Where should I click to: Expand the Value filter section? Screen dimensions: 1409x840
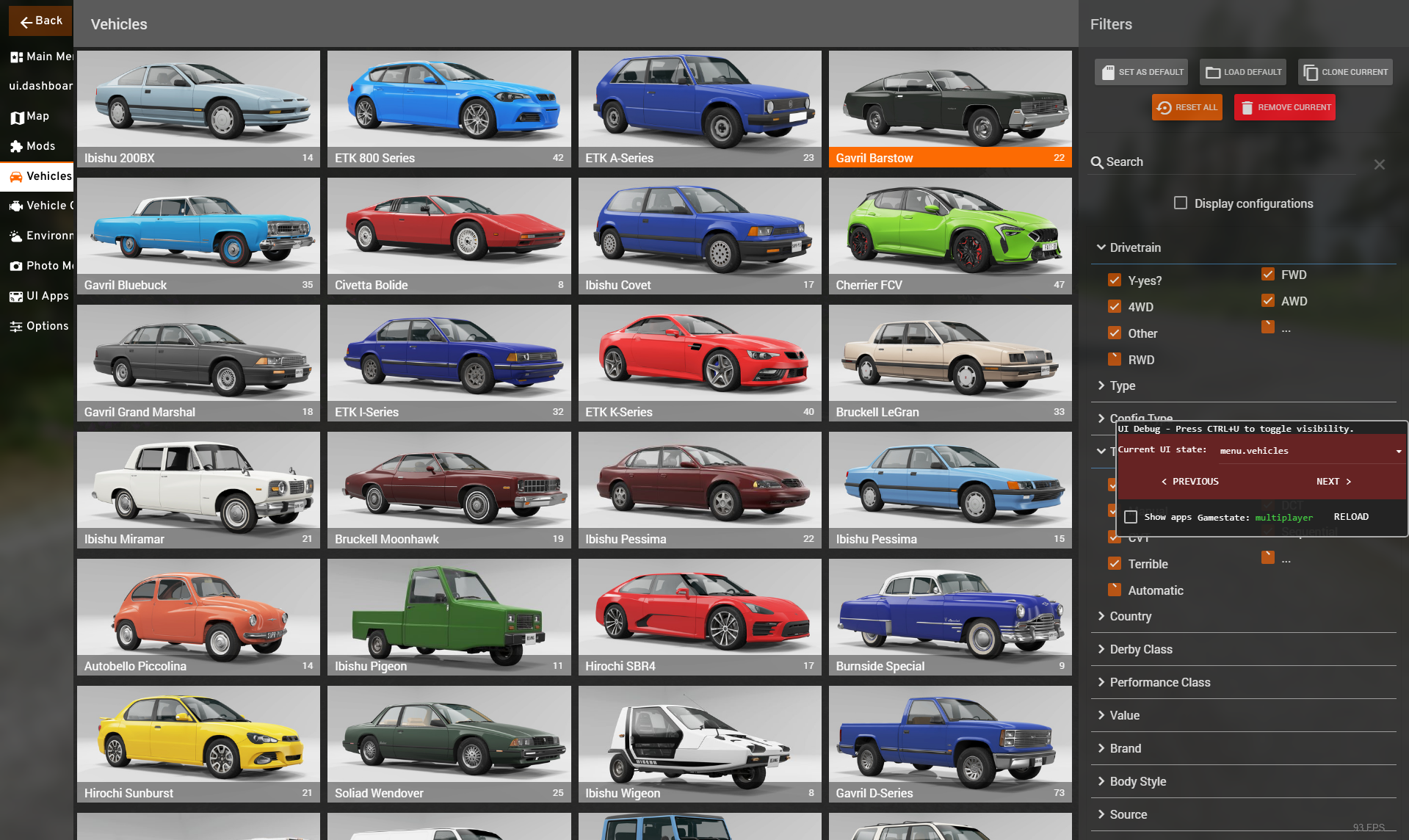(1244, 715)
